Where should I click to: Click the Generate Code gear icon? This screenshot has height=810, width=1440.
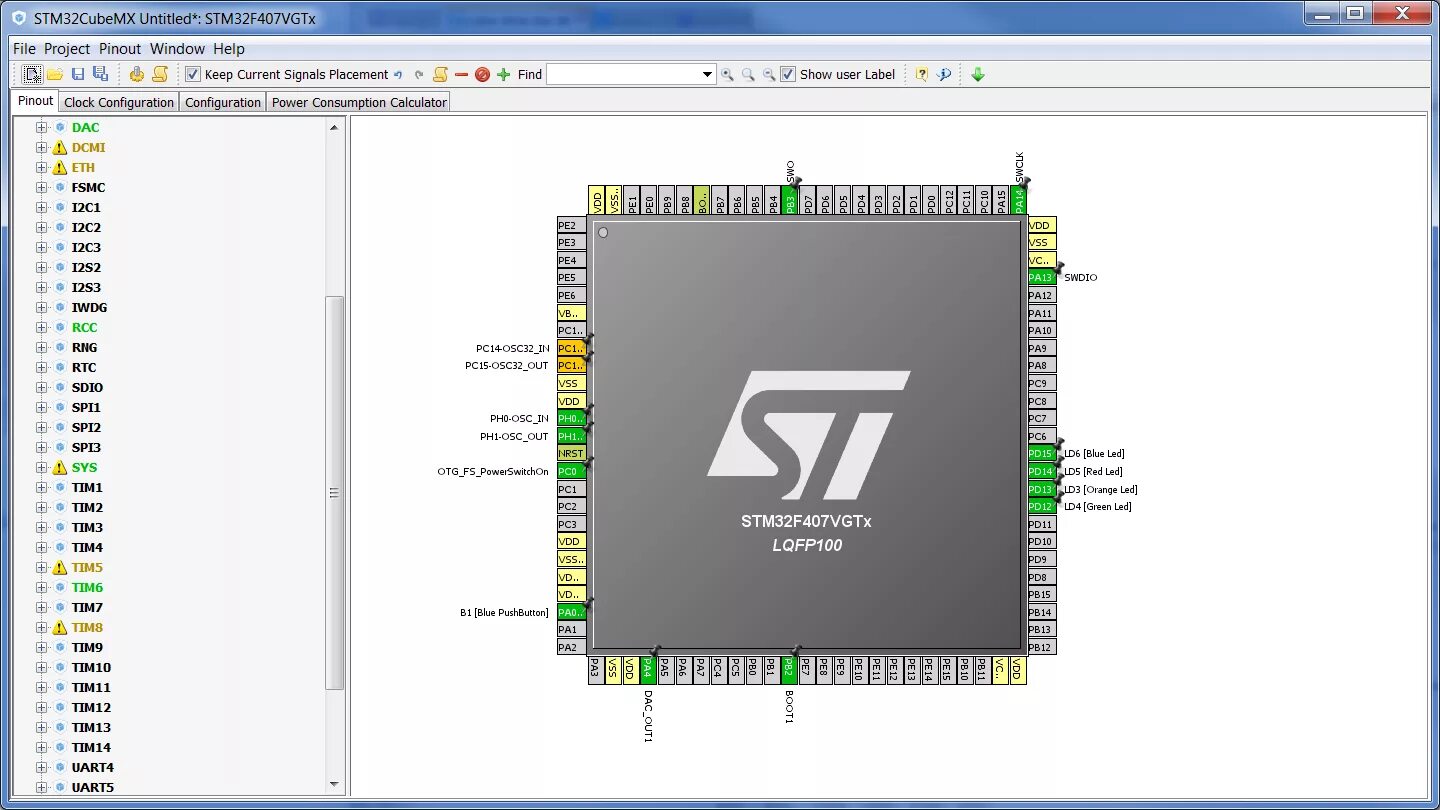pyautogui.click(x=137, y=74)
